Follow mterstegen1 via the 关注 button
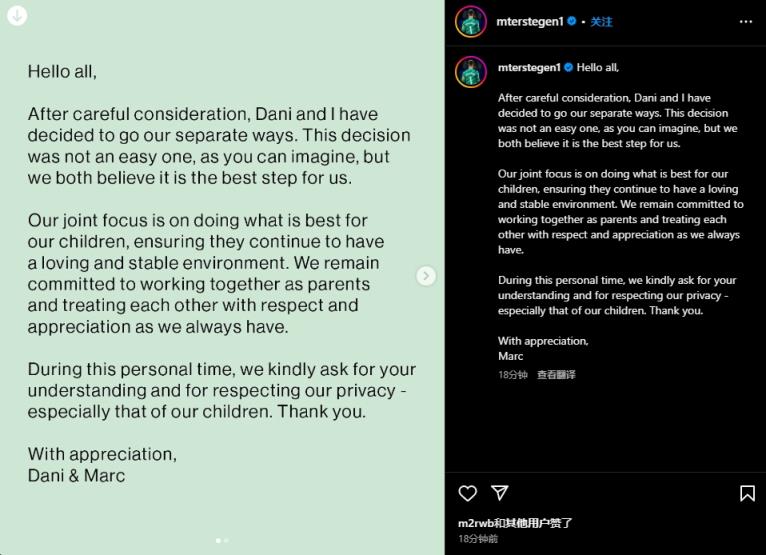Image resolution: width=766 pixels, height=555 pixels. point(601,22)
